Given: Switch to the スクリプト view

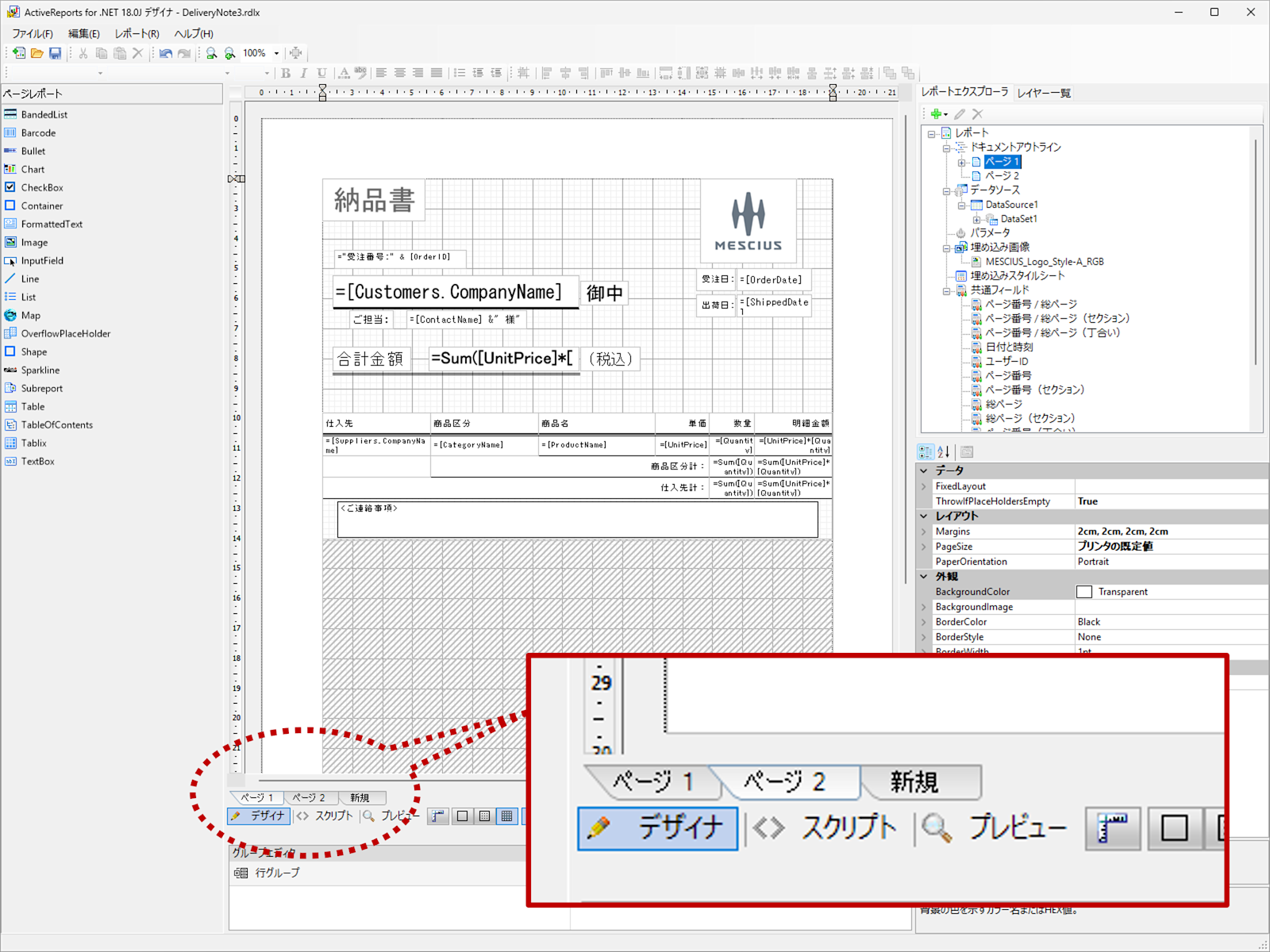Looking at the screenshot, I should pos(325,816).
